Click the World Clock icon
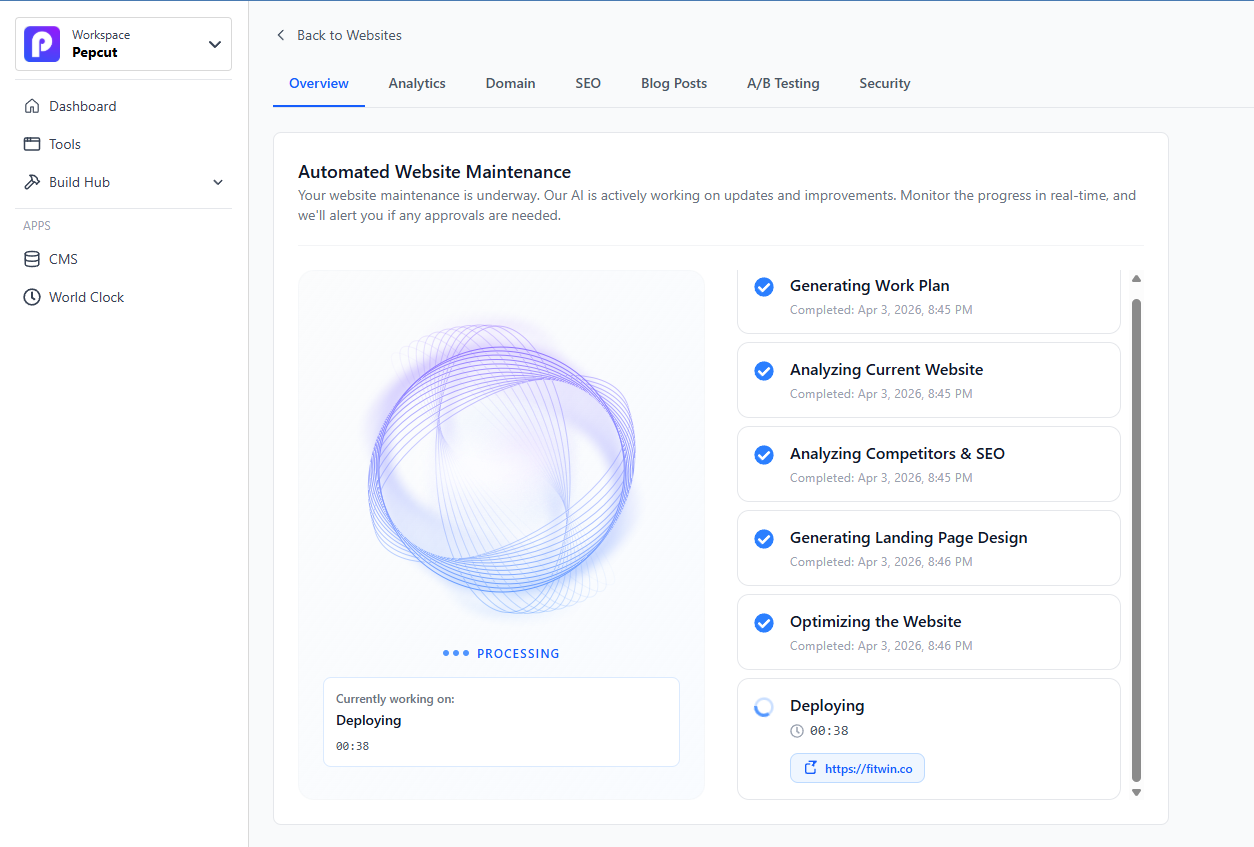This screenshot has width=1254, height=847. [x=32, y=297]
